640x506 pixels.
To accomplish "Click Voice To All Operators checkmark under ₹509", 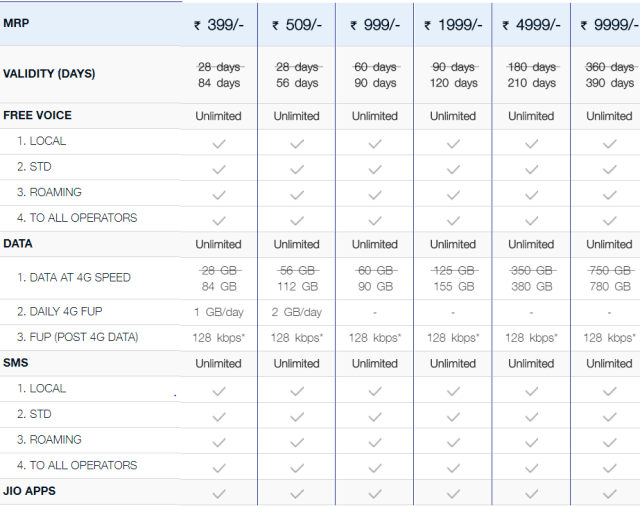I will click(297, 219).
